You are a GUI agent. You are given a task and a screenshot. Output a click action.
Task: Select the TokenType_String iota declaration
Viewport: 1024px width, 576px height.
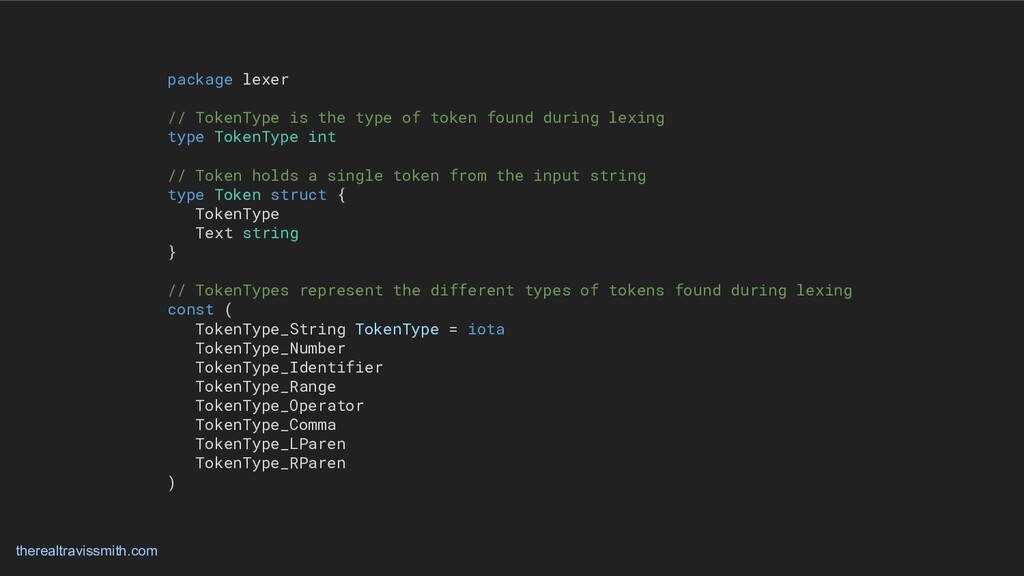(350, 329)
